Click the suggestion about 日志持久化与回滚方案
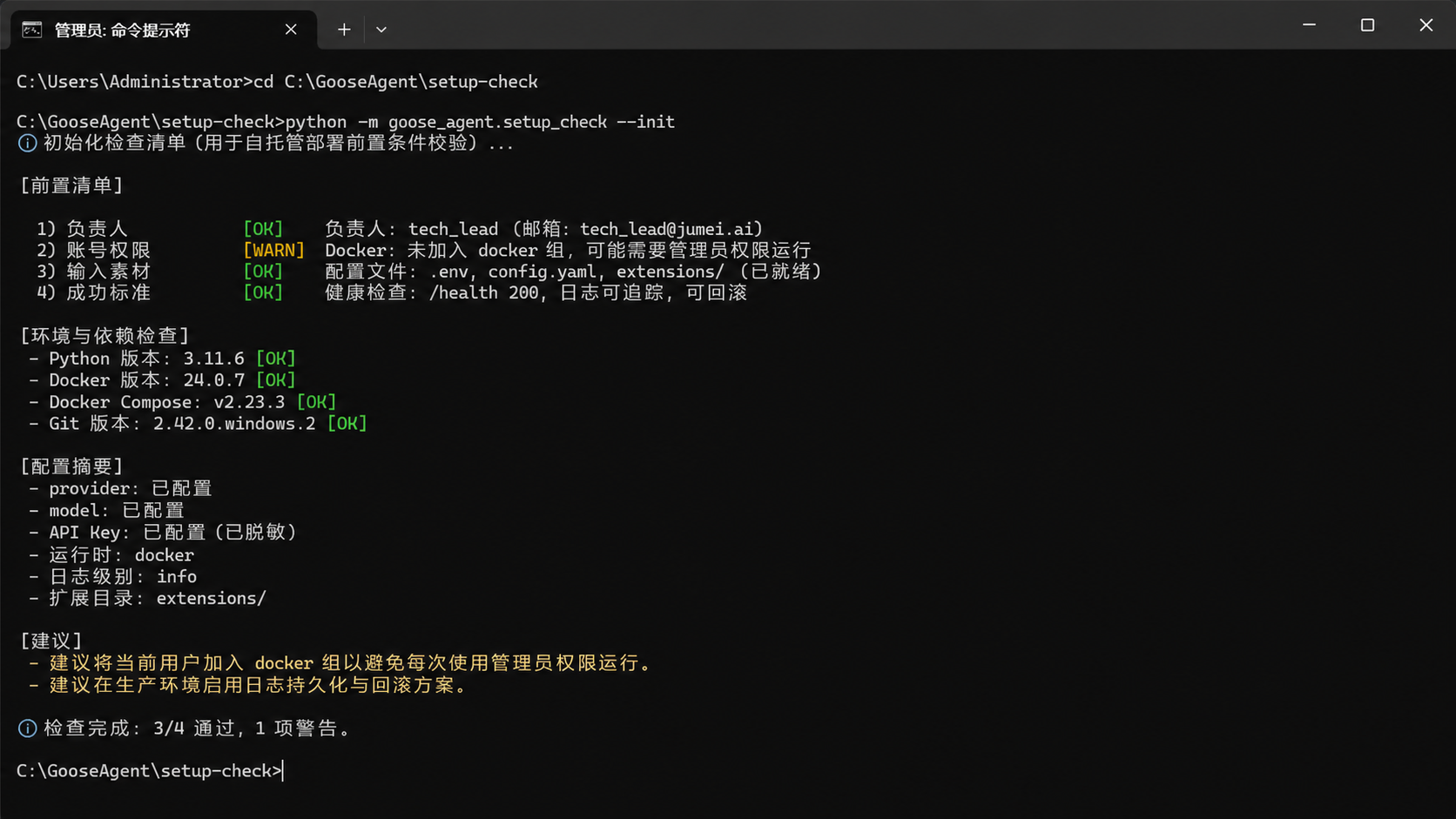Screen dimensions: 1456x819 pos(248,686)
